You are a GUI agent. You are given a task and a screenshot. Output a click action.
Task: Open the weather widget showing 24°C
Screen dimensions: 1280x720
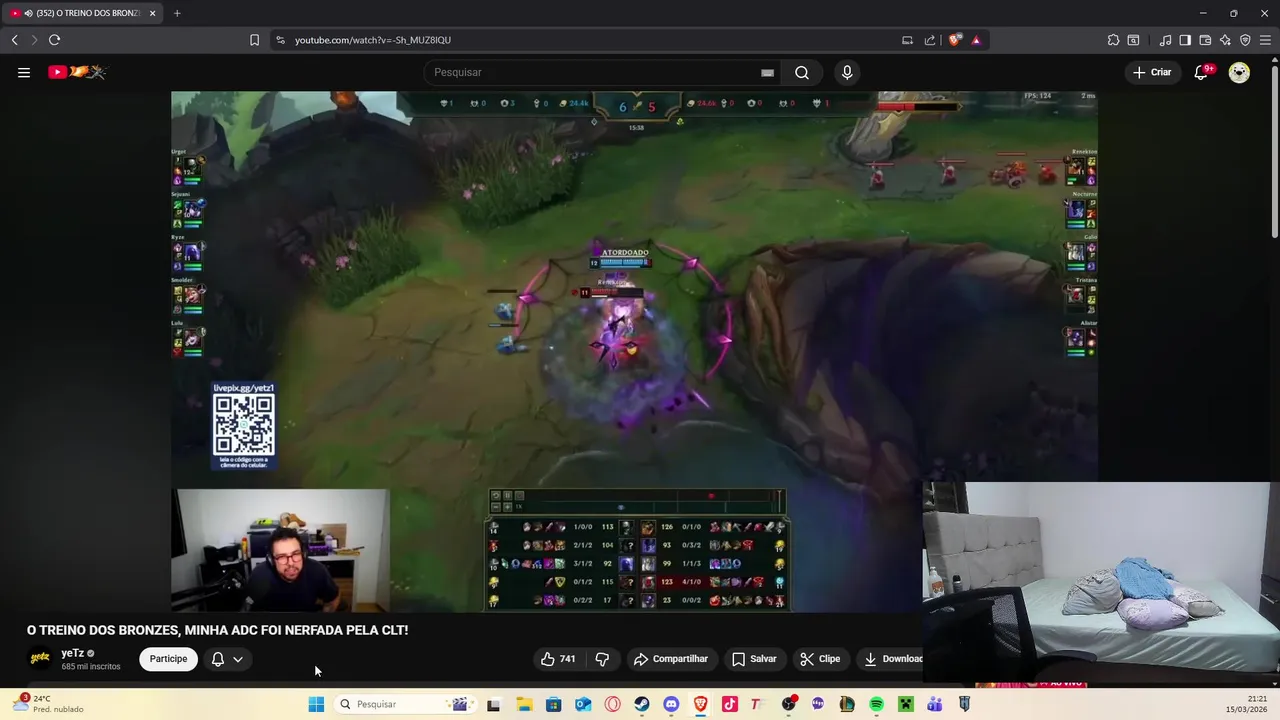coord(48,703)
